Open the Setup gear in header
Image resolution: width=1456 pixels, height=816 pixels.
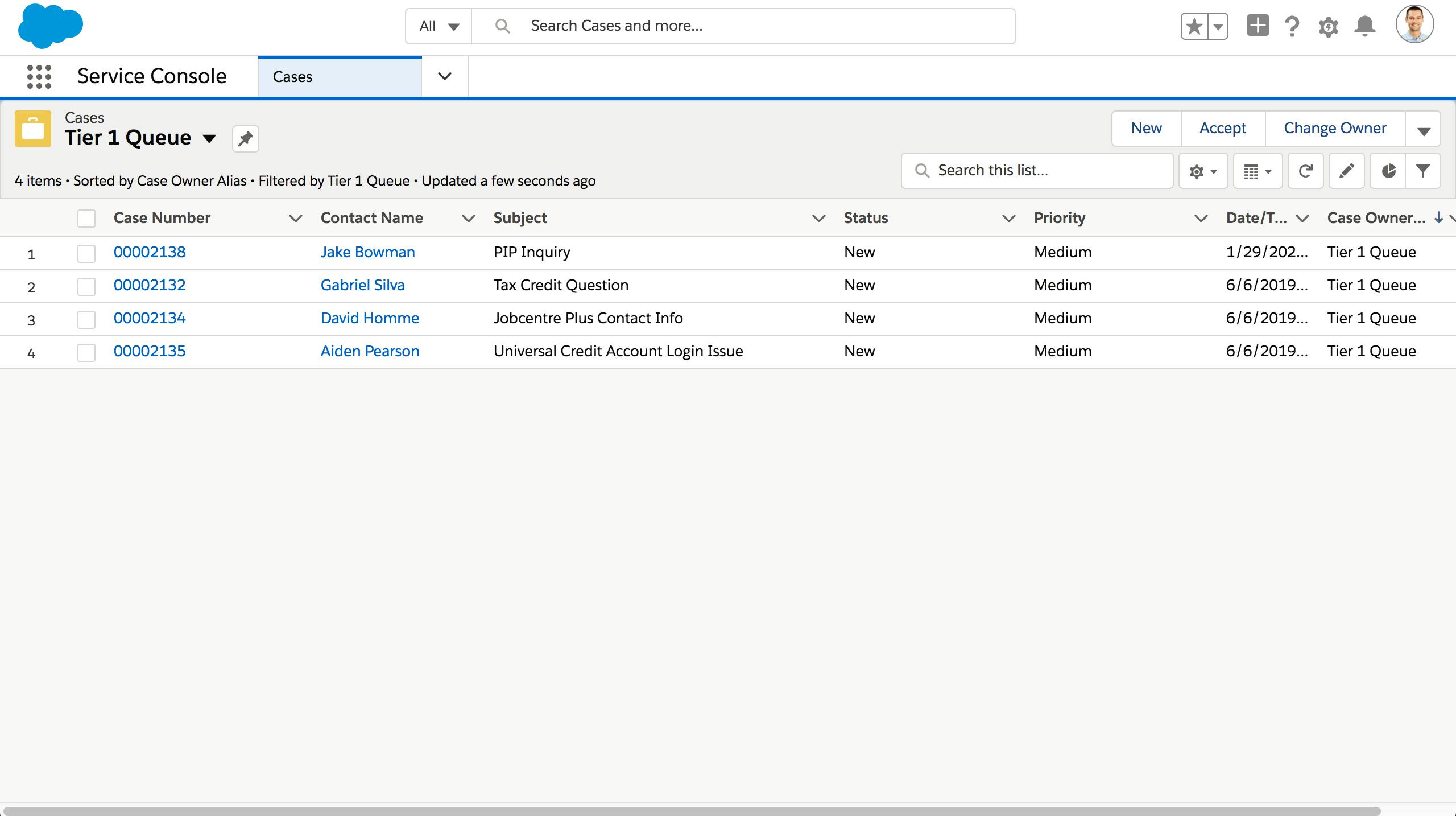1328,27
